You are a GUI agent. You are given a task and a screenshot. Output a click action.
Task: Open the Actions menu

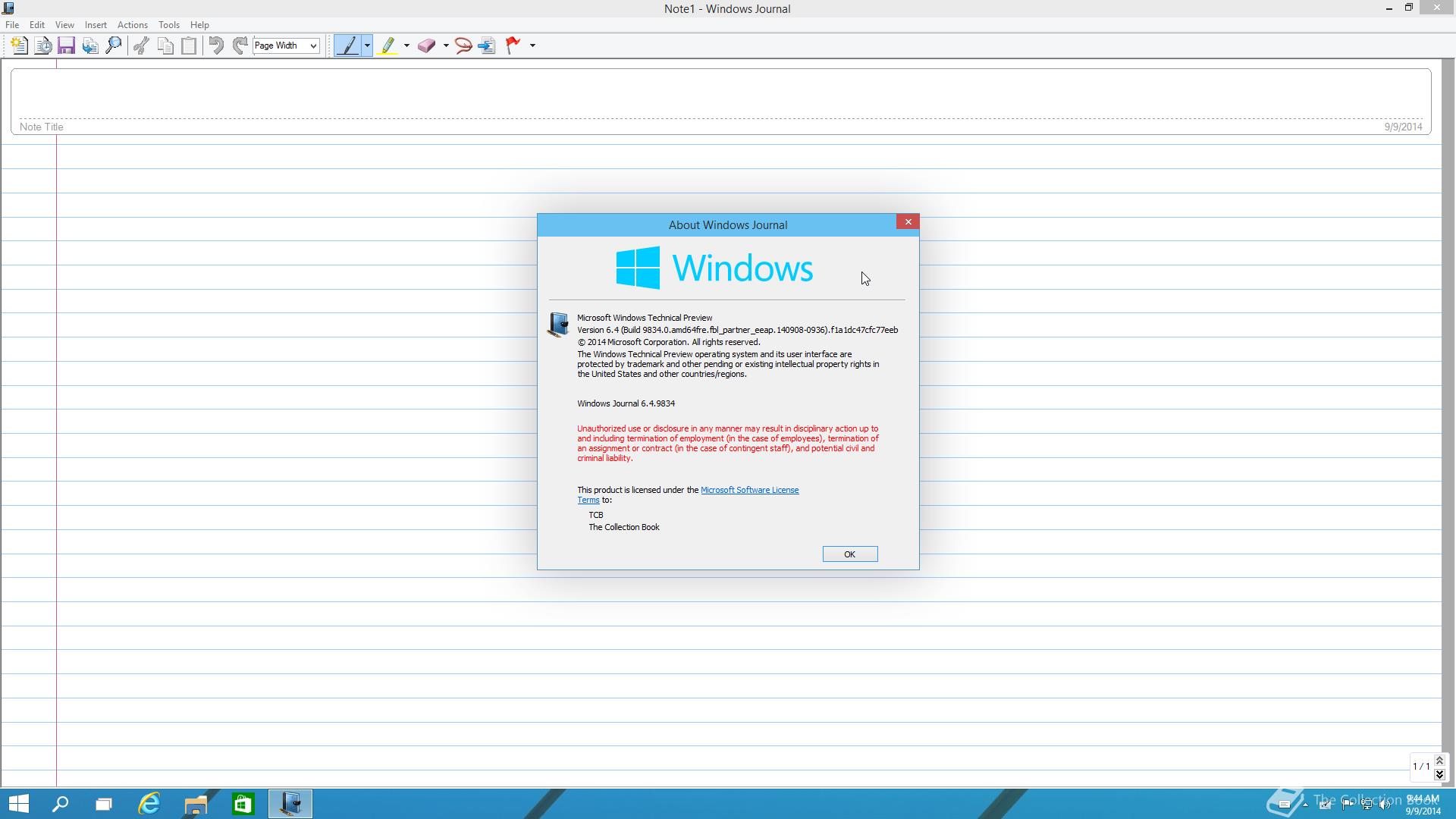pyautogui.click(x=132, y=25)
